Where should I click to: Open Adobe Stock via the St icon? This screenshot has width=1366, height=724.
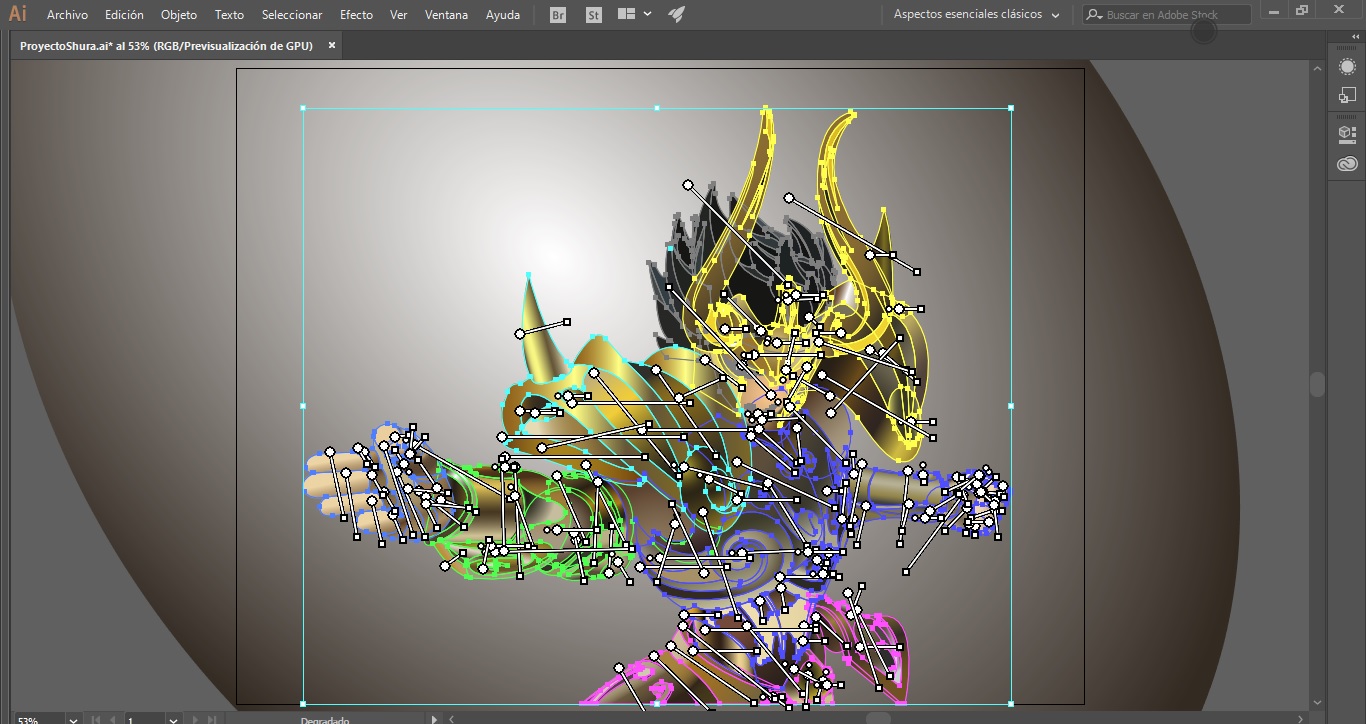[x=594, y=15]
